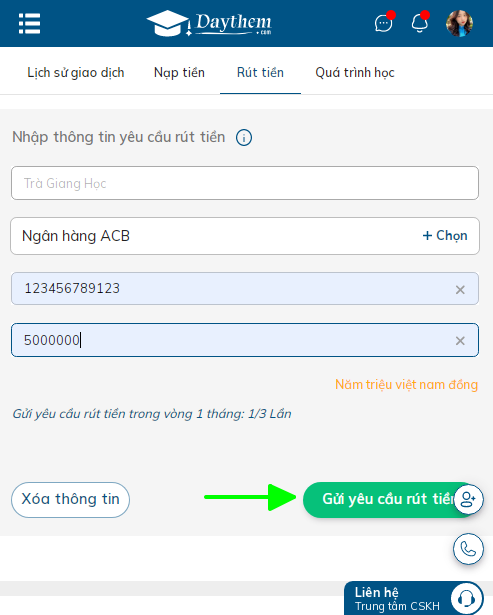Click the headset support icon
Image resolution: width=493 pixels, height=615 pixels.
tap(466, 599)
